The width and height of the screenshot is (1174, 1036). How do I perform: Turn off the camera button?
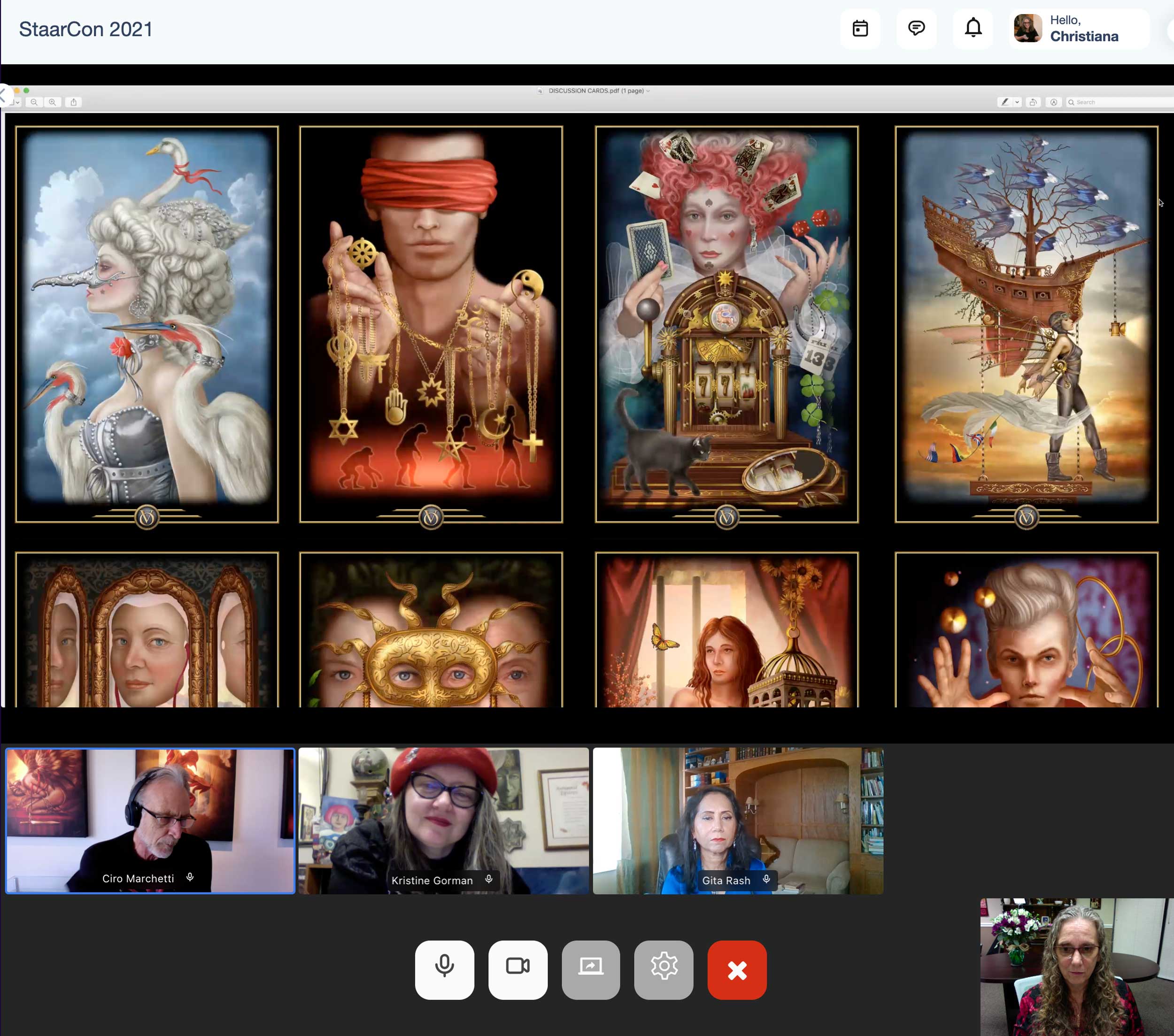pyautogui.click(x=517, y=969)
